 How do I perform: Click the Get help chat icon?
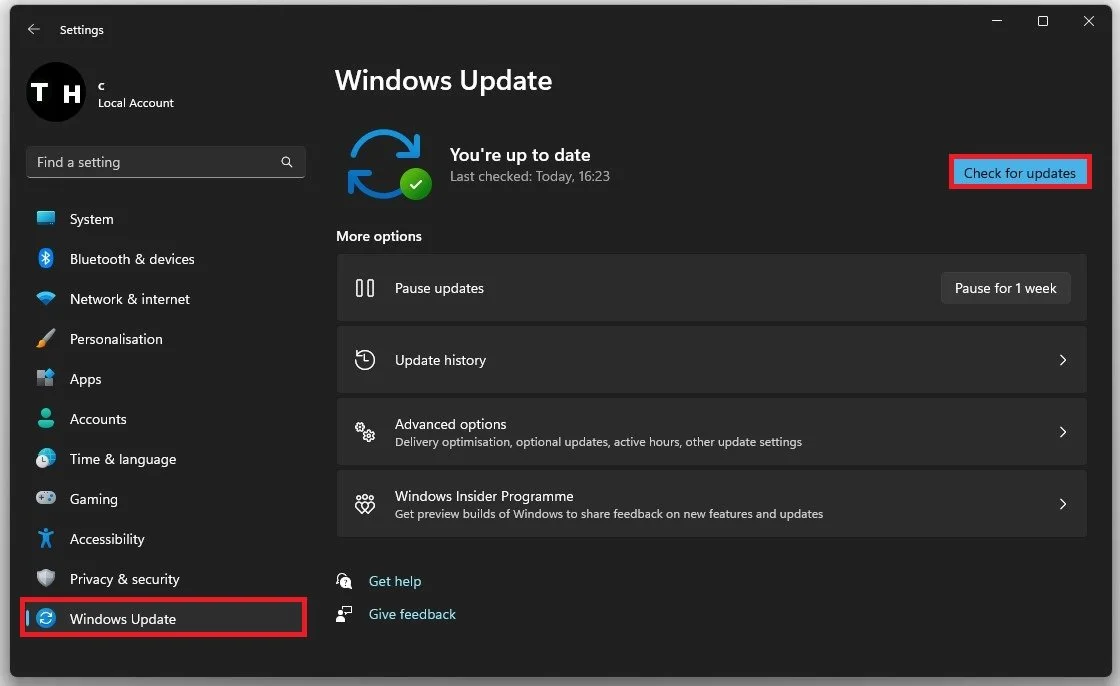coord(344,580)
